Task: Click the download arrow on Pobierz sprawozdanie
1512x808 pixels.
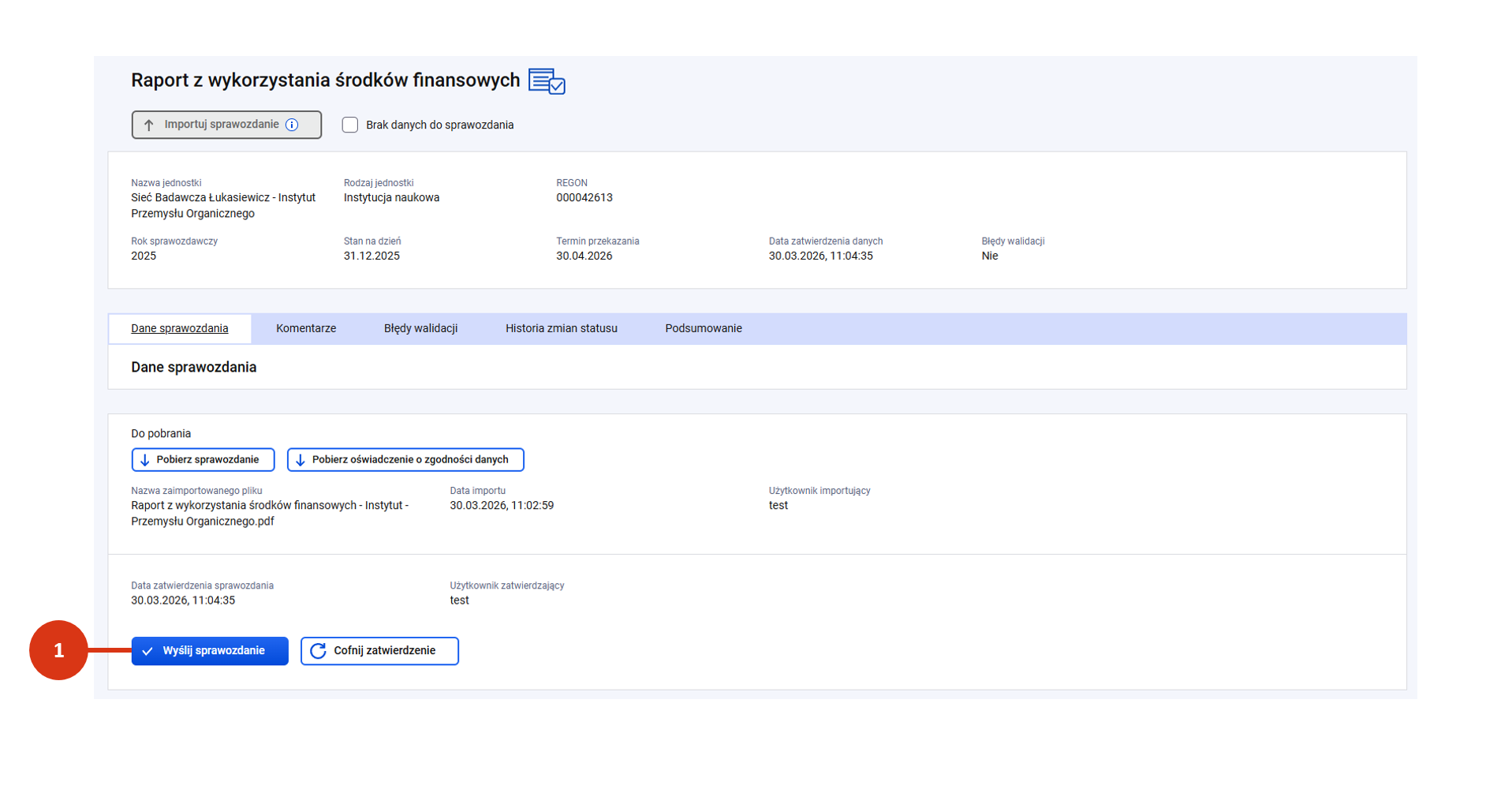Action: (145, 460)
